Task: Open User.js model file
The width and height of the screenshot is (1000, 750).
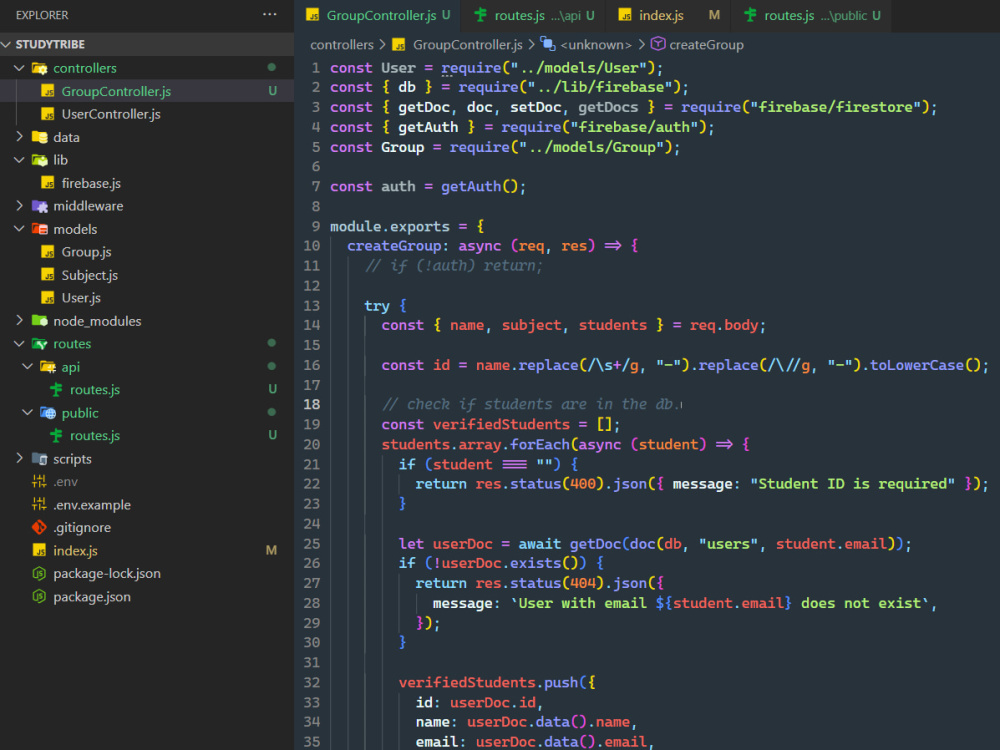Action: tap(81, 297)
